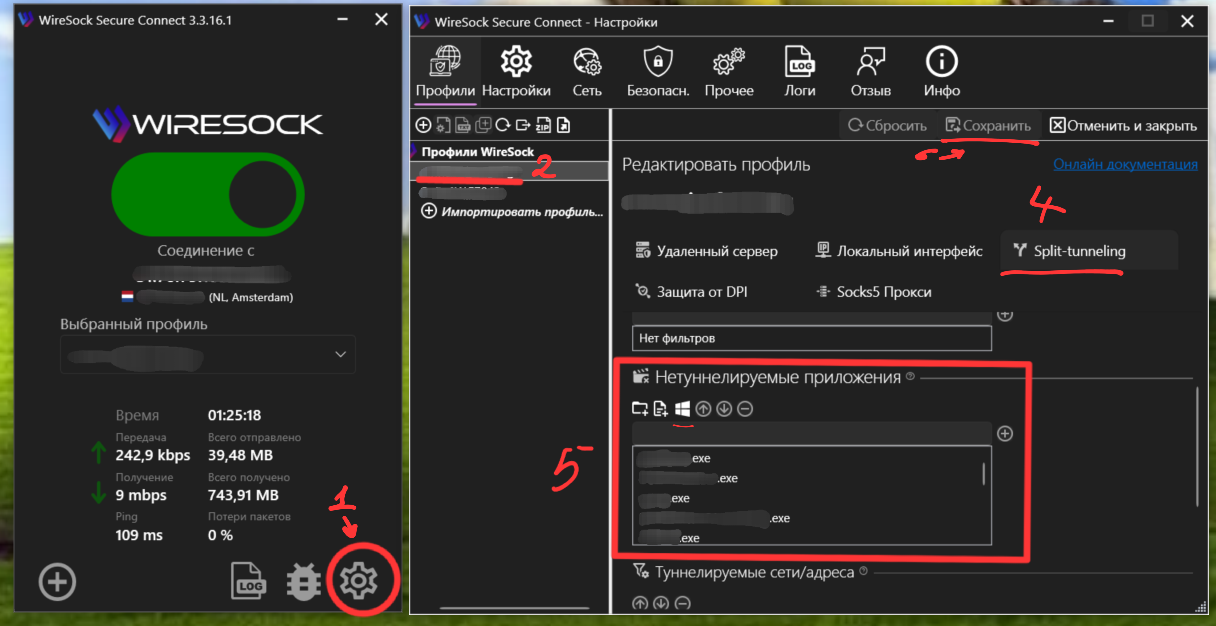Open the Split-tunneling tab
The image size is (1216, 626).
point(1068,251)
